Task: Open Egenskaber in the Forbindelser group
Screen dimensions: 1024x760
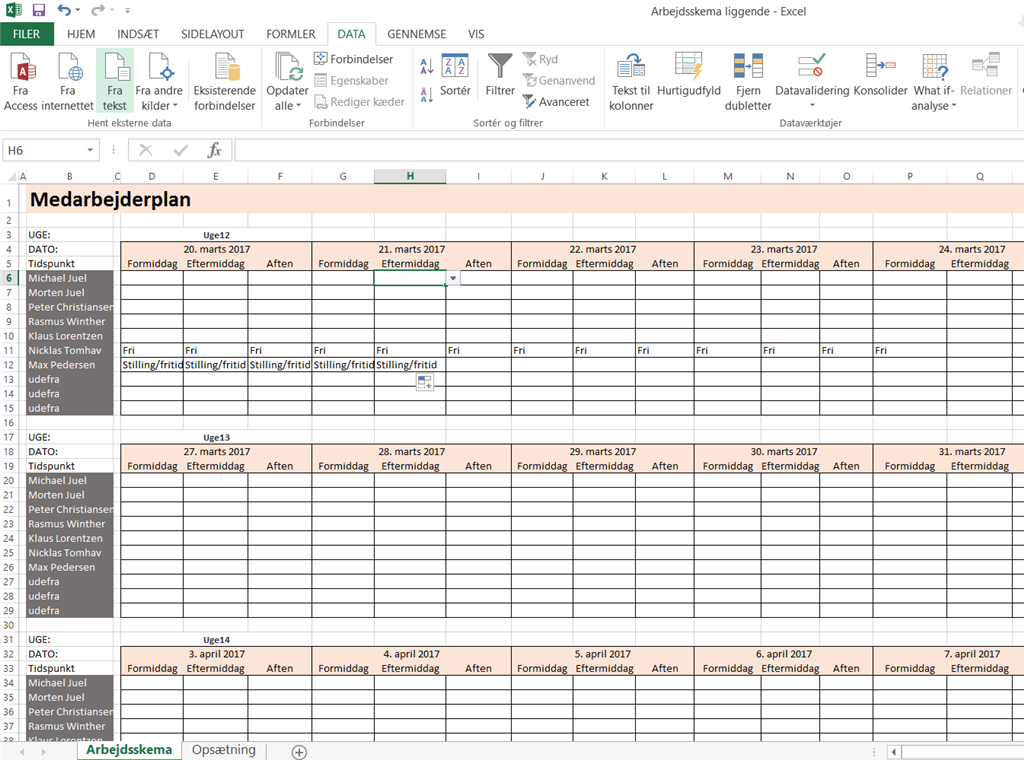Action: (351, 81)
